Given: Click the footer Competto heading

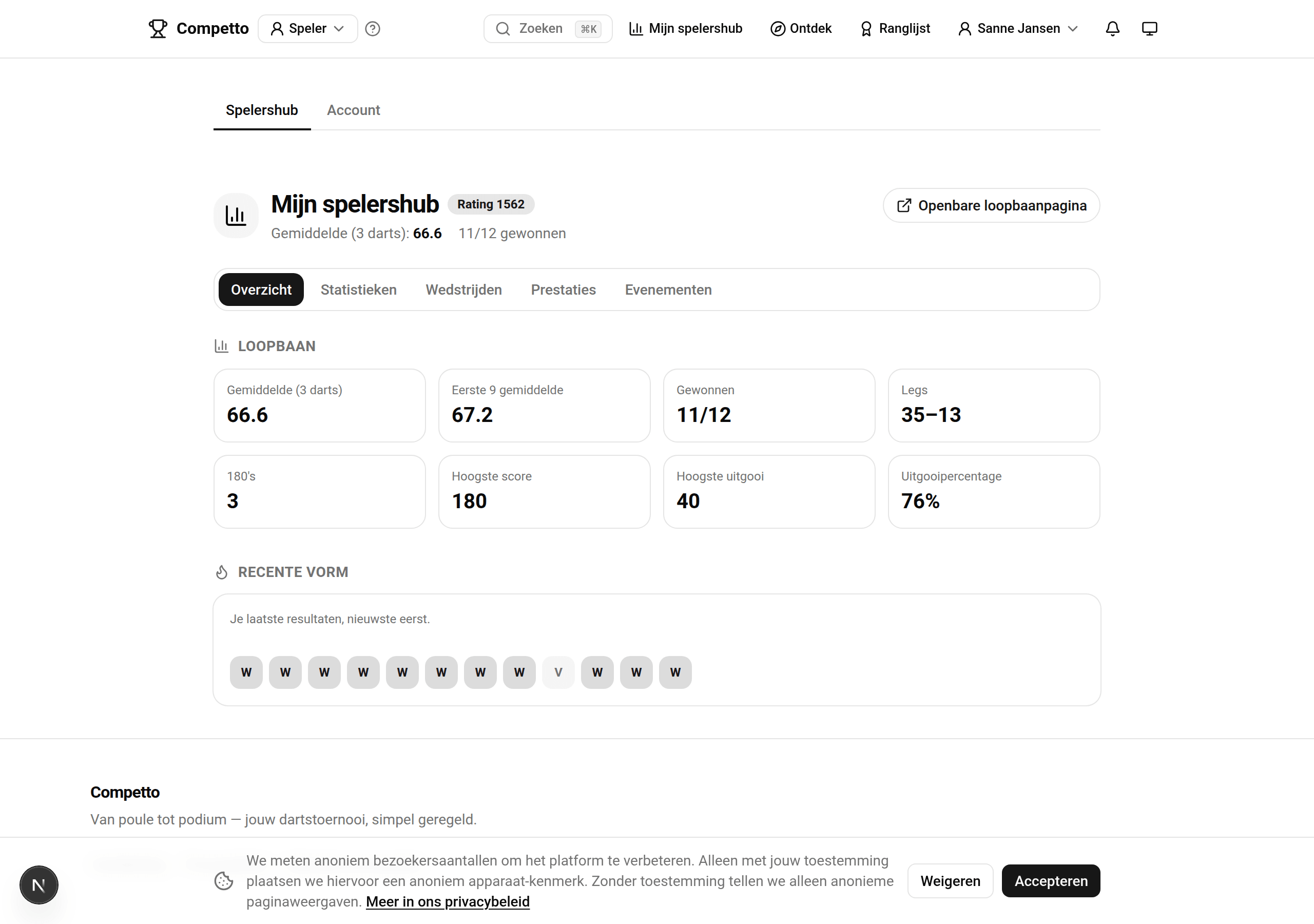Looking at the screenshot, I should pyautogui.click(x=125, y=792).
